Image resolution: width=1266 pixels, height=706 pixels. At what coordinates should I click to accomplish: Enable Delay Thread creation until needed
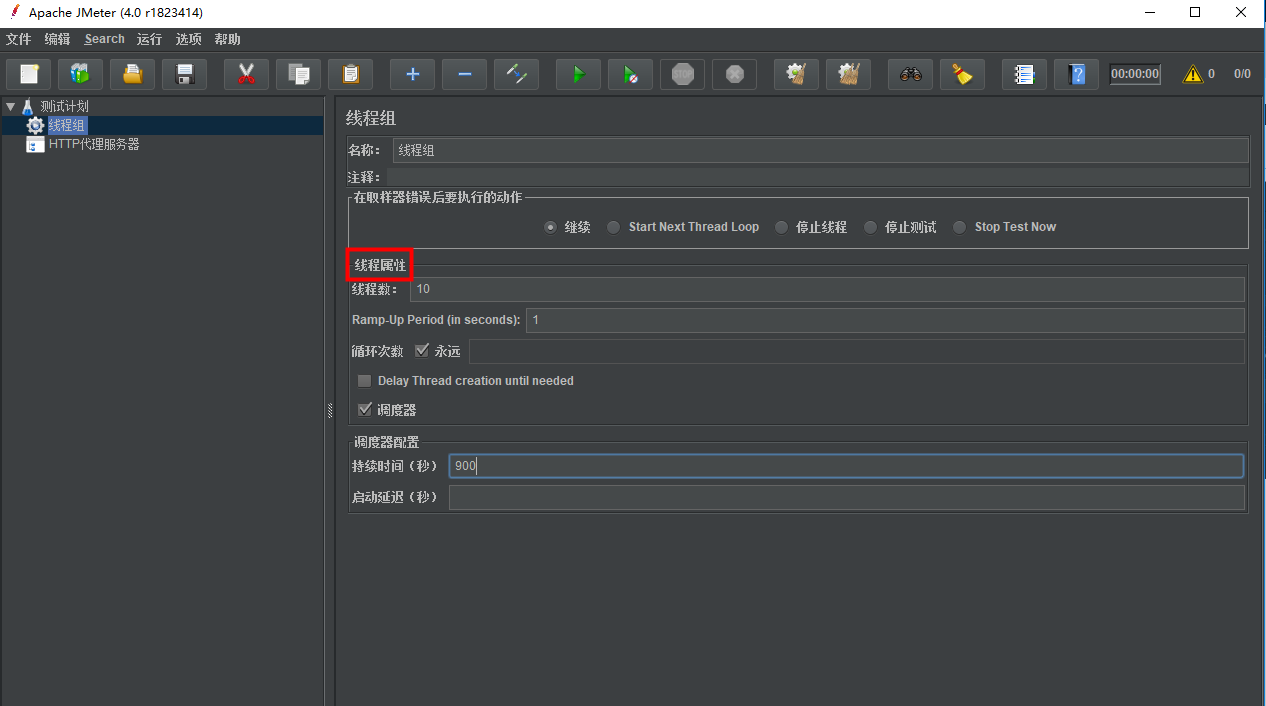pos(365,381)
